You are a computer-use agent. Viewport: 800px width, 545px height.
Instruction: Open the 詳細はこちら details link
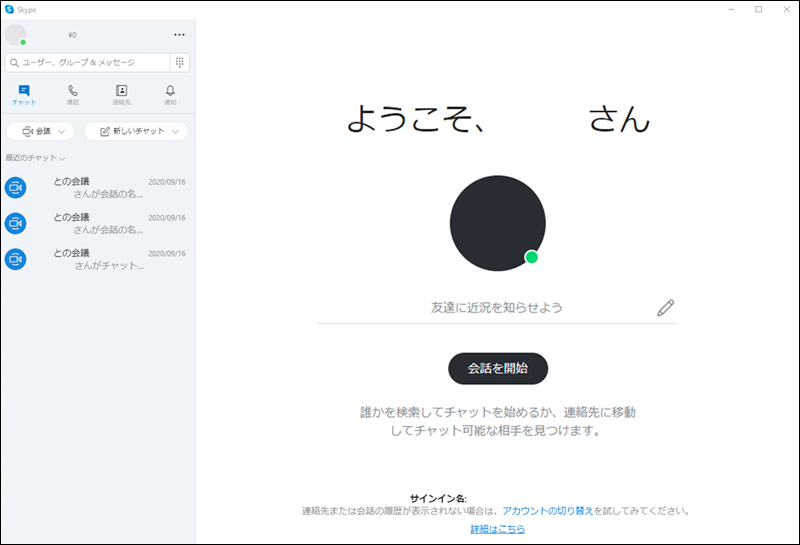(497, 529)
